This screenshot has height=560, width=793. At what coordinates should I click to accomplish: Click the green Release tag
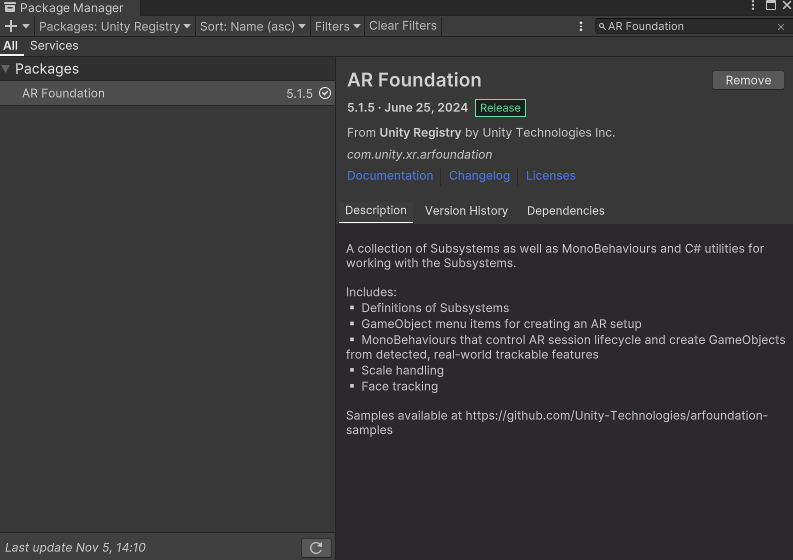500,108
